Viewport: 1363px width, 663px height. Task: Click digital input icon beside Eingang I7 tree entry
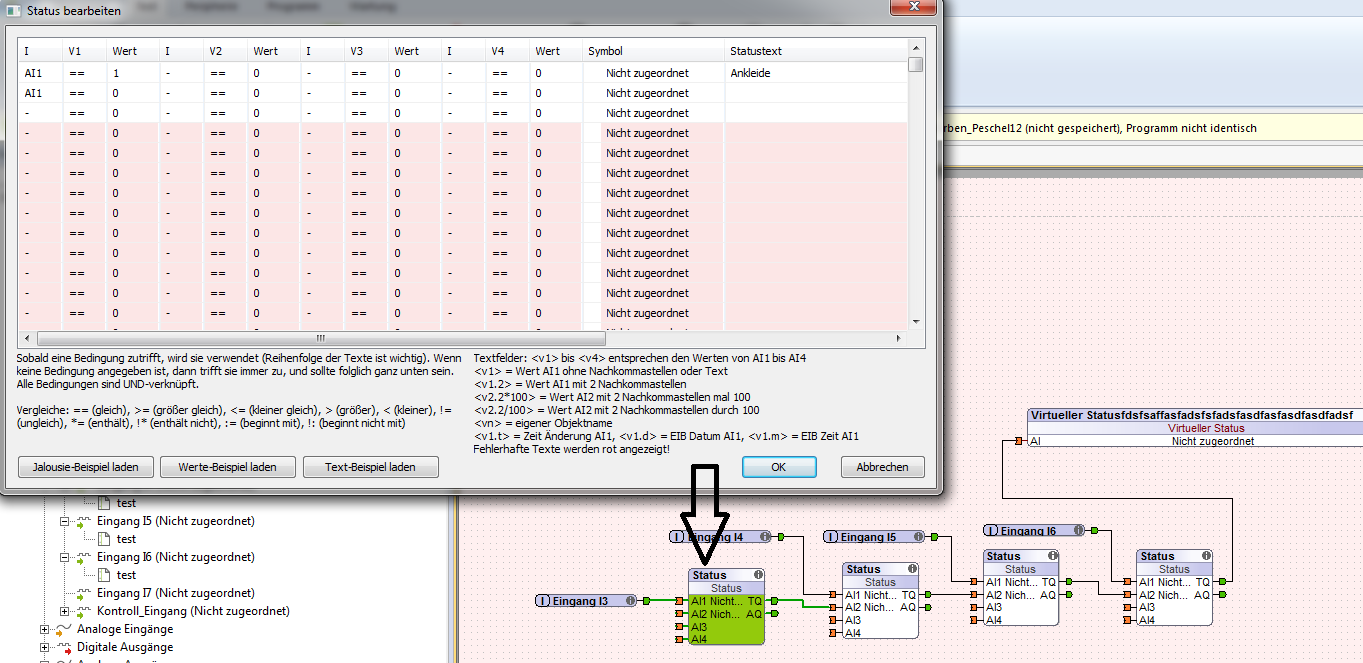coord(85,594)
